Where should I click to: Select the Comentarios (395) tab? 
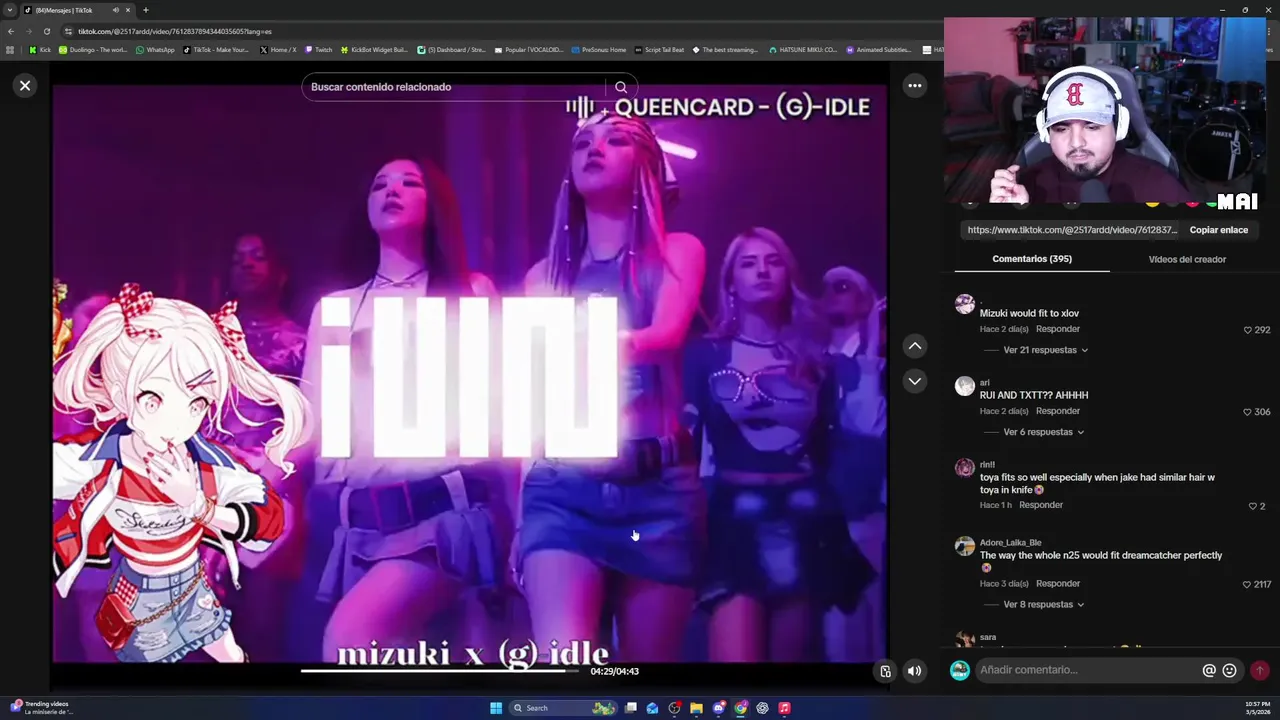pos(1032,259)
